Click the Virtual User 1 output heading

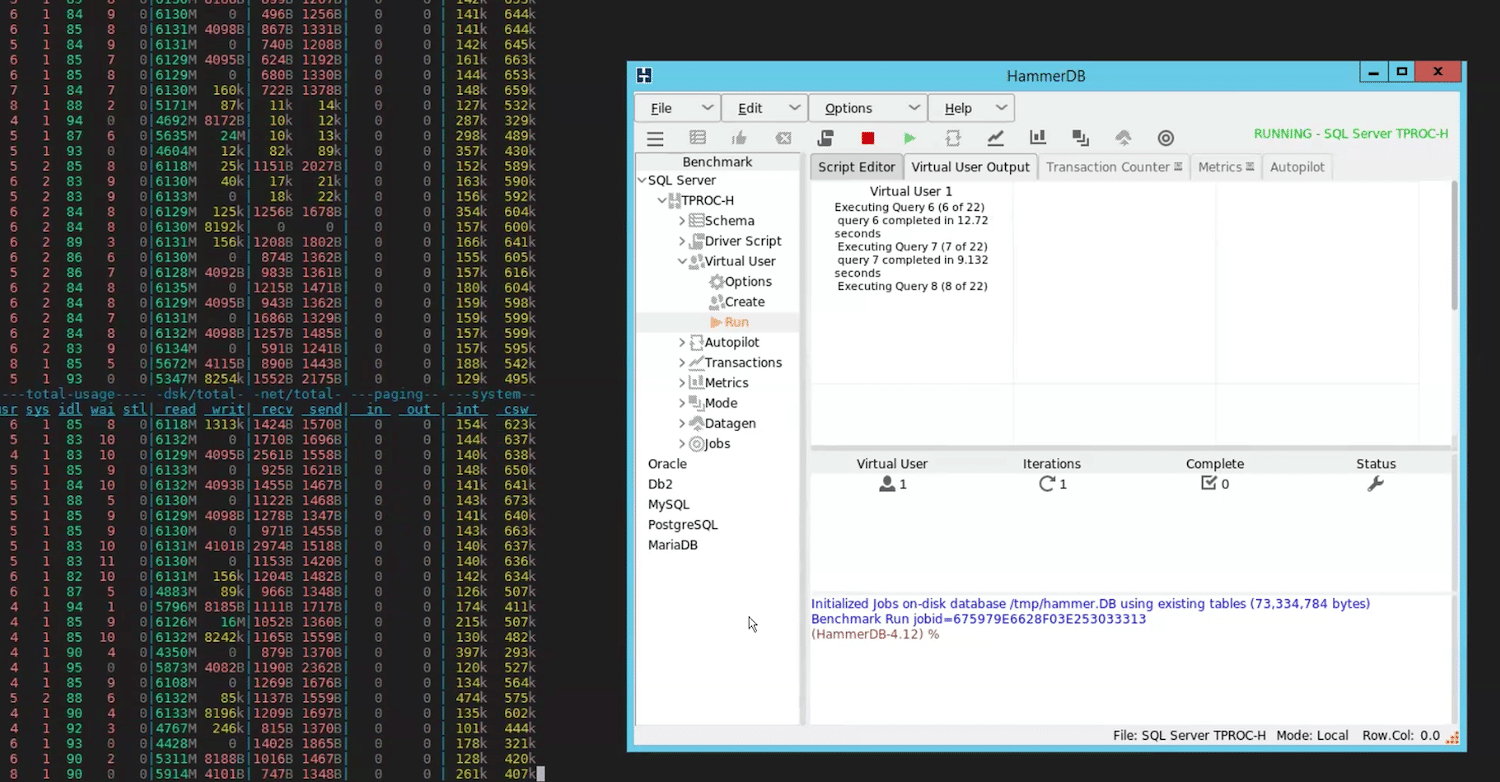click(x=911, y=191)
